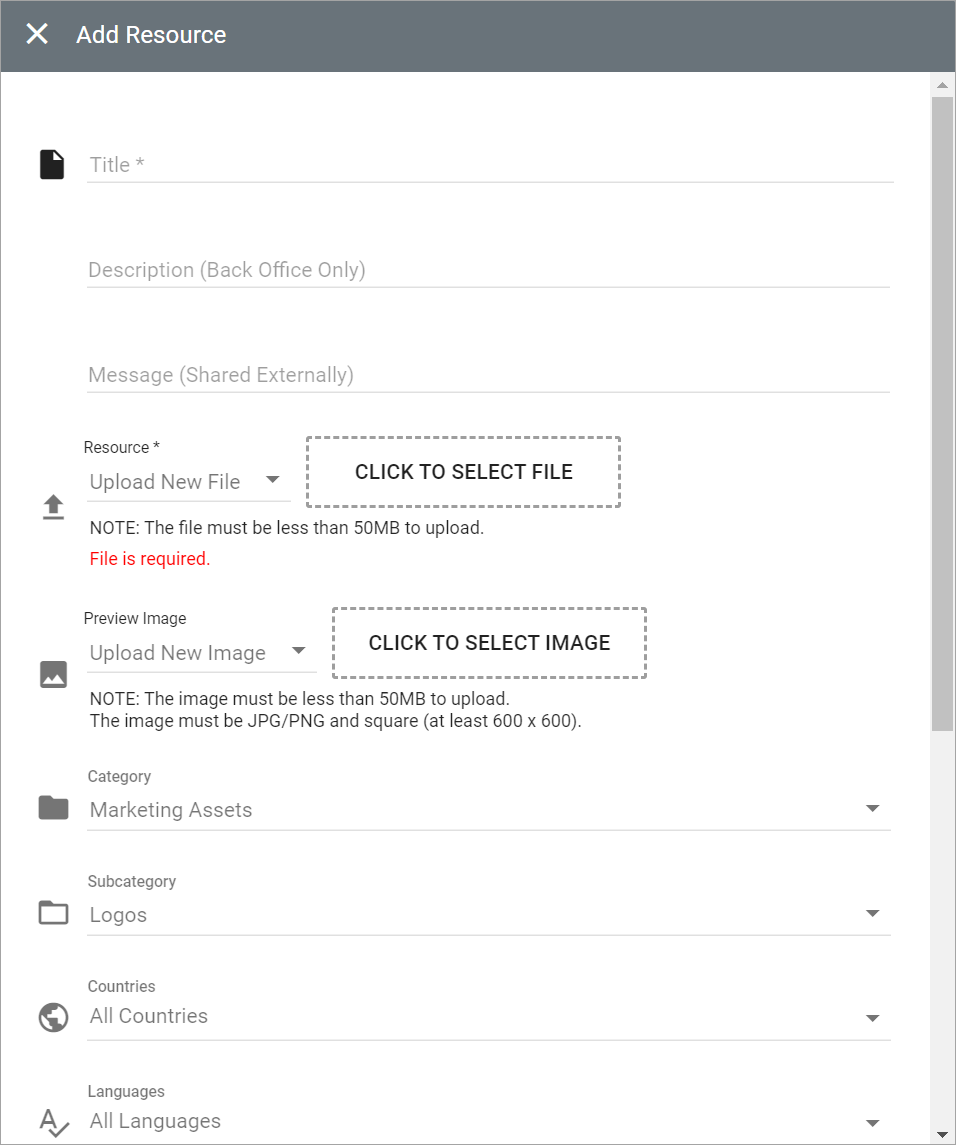
Task: Open the Upload New Image dropdown
Action: tap(202, 653)
